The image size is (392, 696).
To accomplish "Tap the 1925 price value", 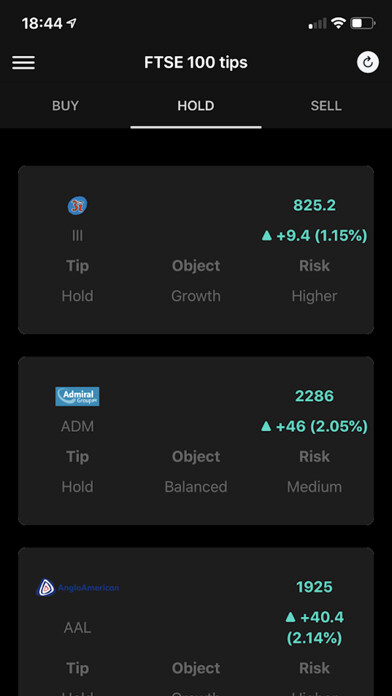I will click(314, 587).
